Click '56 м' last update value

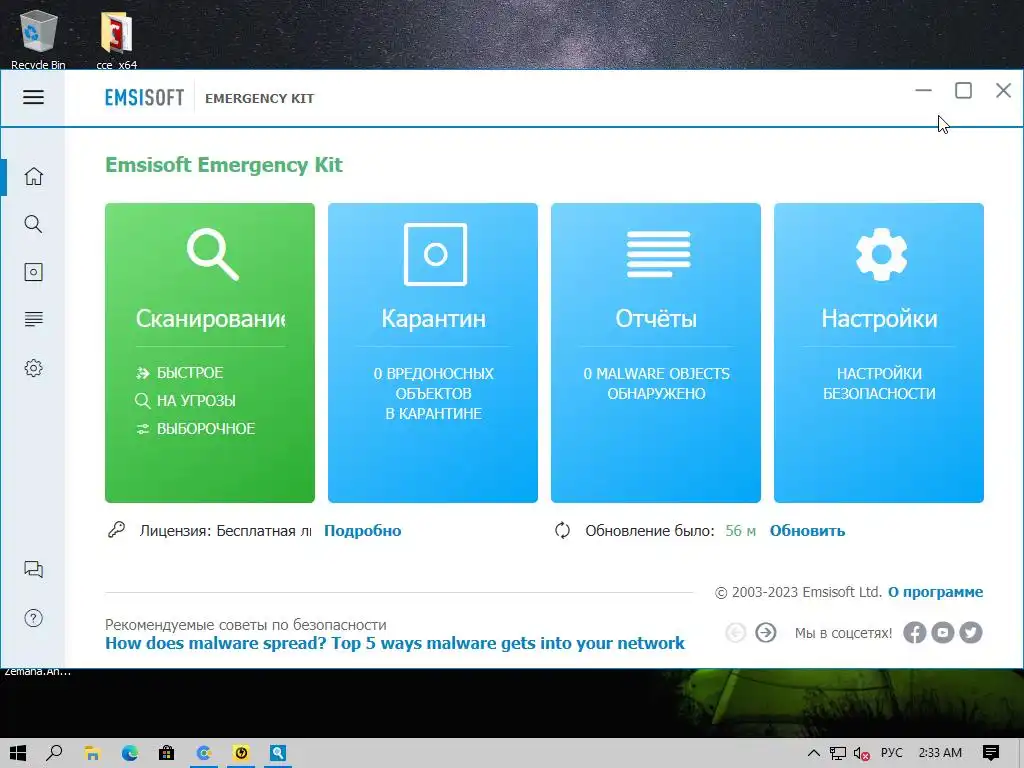pyautogui.click(x=740, y=530)
